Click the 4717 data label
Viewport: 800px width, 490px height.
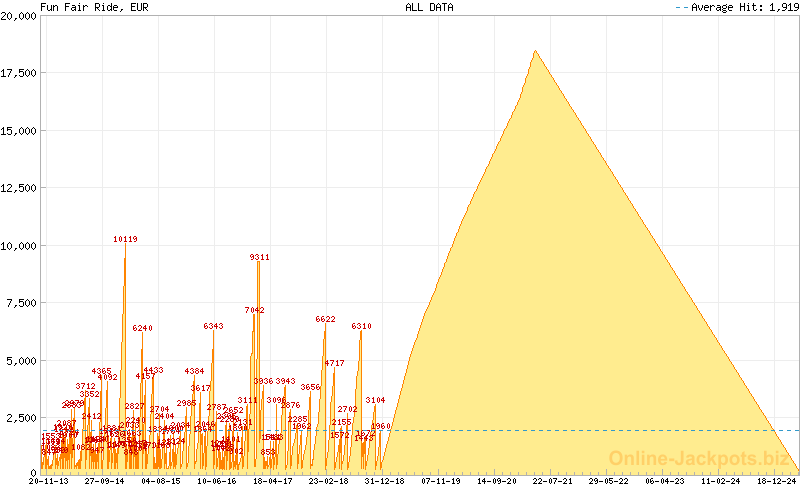(x=334, y=363)
